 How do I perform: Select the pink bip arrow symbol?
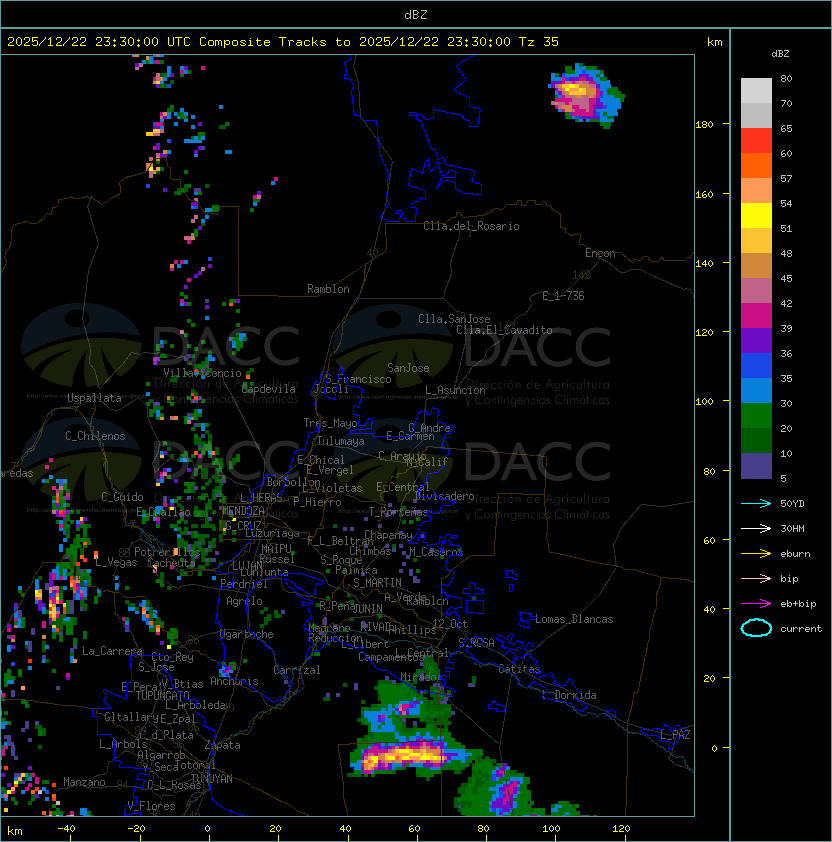[x=756, y=578]
